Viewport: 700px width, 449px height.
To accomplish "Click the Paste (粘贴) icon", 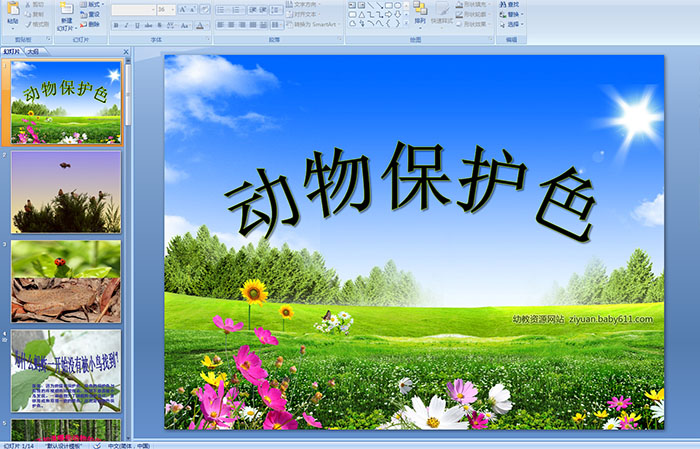I will (13, 8).
